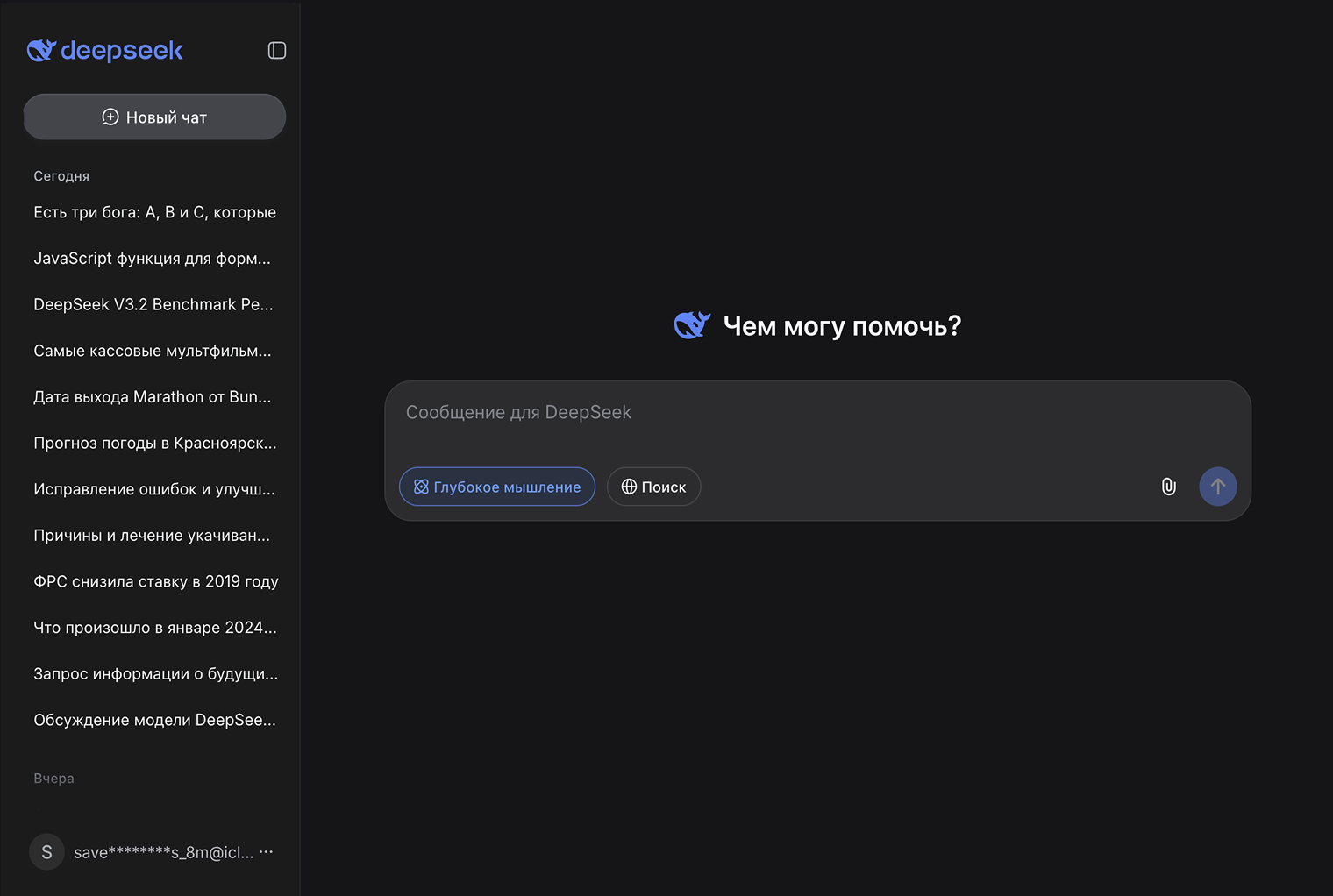1333x896 pixels.
Task: Click the DeepSeek whale logo in sidebar
Action: [42, 51]
